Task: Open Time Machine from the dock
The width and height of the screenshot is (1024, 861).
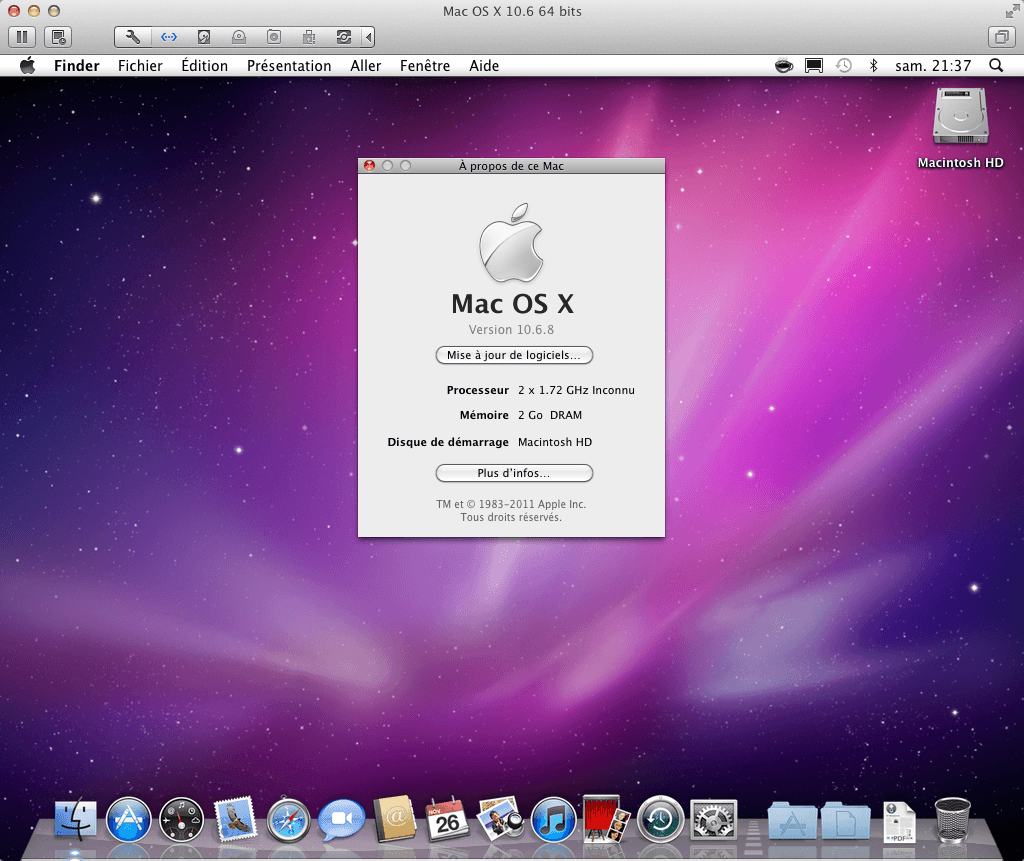Action: (x=660, y=819)
